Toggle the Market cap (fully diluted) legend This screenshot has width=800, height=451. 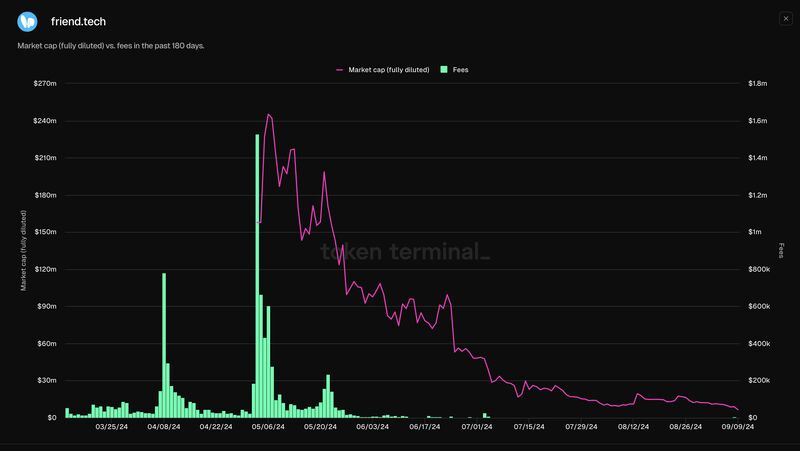click(383, 70)
